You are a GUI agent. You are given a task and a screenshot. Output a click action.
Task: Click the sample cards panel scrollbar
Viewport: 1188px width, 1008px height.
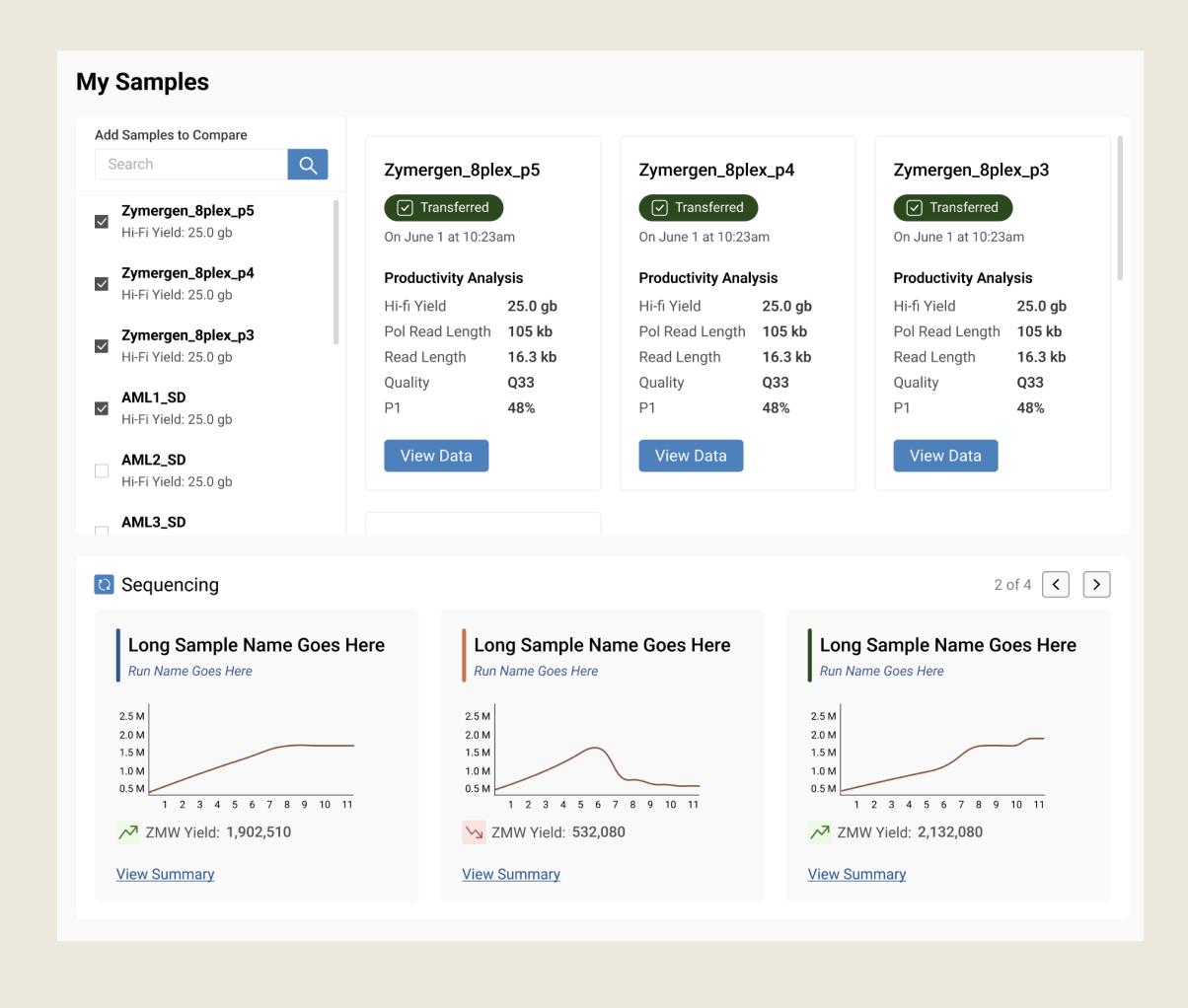[1120, 208]
